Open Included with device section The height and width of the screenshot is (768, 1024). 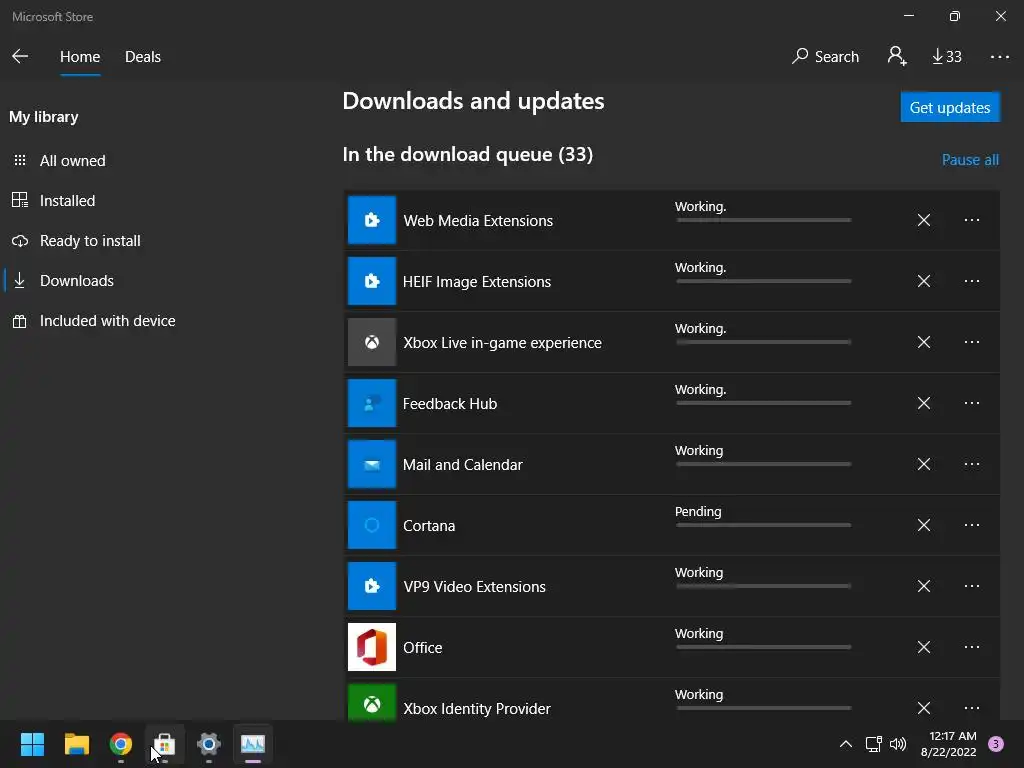107,321
